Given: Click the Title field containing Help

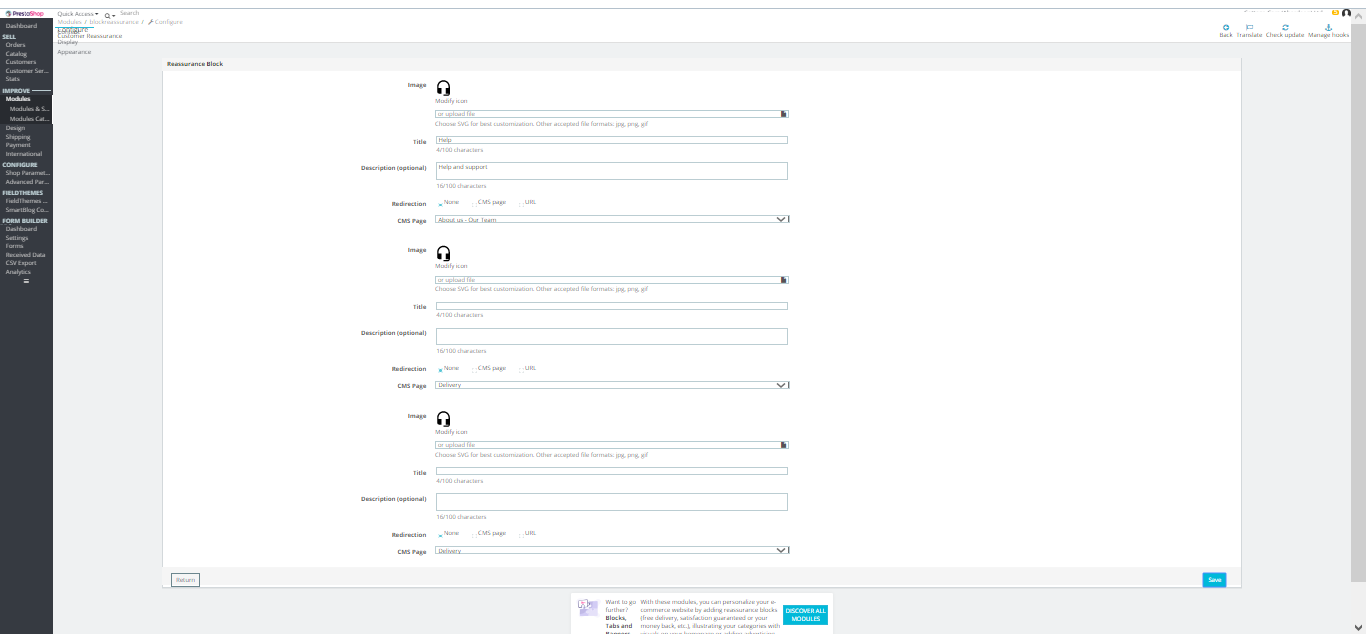Looking at the screenshot, I should pyautogui.click(x=612, y=140).
